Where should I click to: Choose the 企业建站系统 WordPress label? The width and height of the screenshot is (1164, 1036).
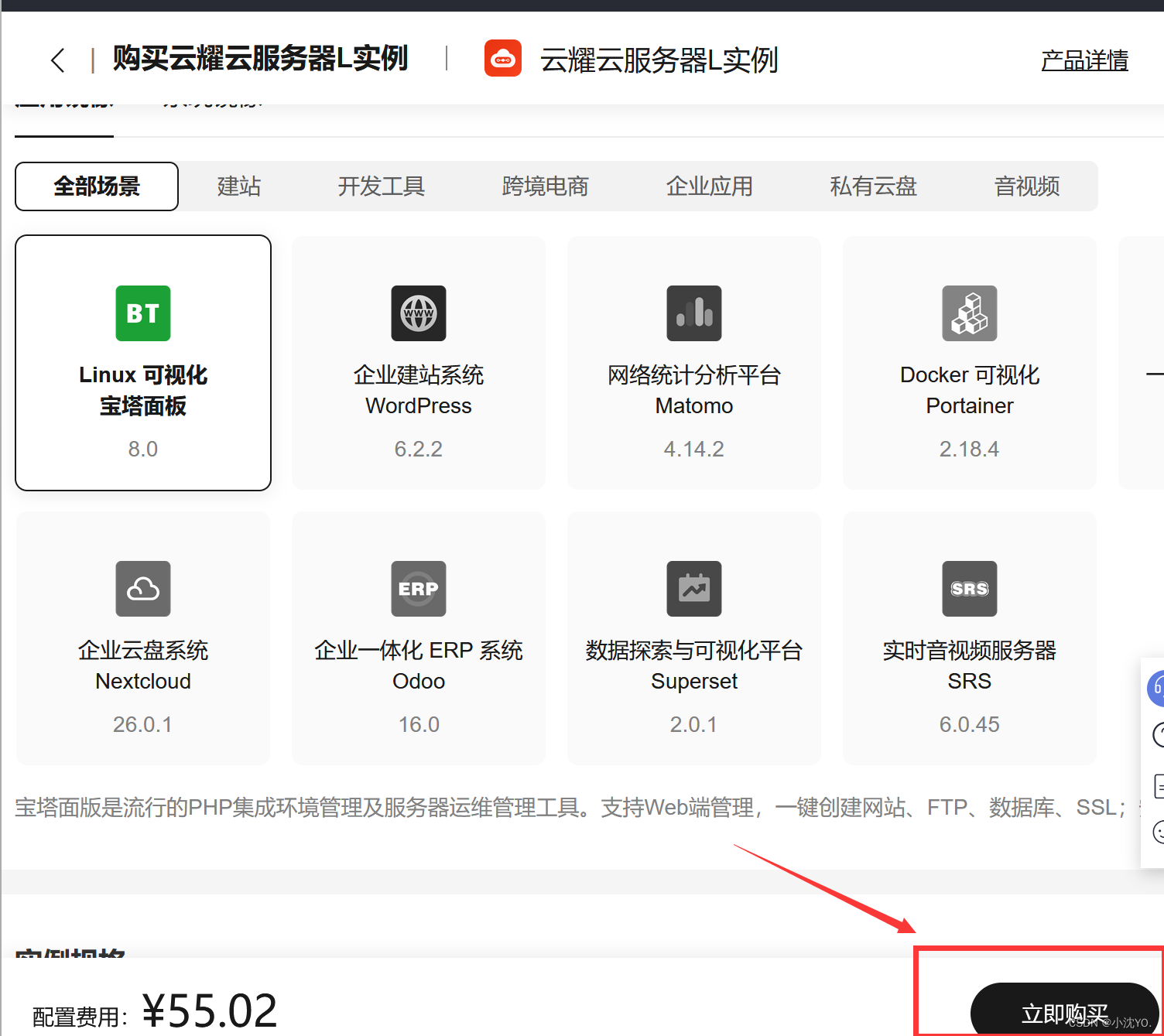[x=419, y=390]
